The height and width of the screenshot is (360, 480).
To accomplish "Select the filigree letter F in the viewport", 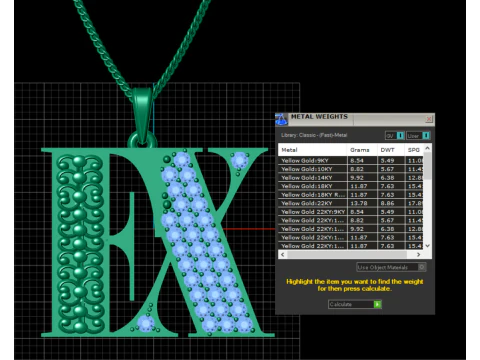I will coord(79,243).
